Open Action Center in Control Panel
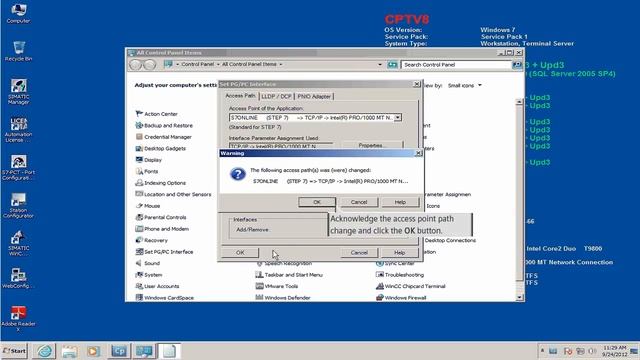This screenshot has height=360, width=640. [x=156, y=114]
